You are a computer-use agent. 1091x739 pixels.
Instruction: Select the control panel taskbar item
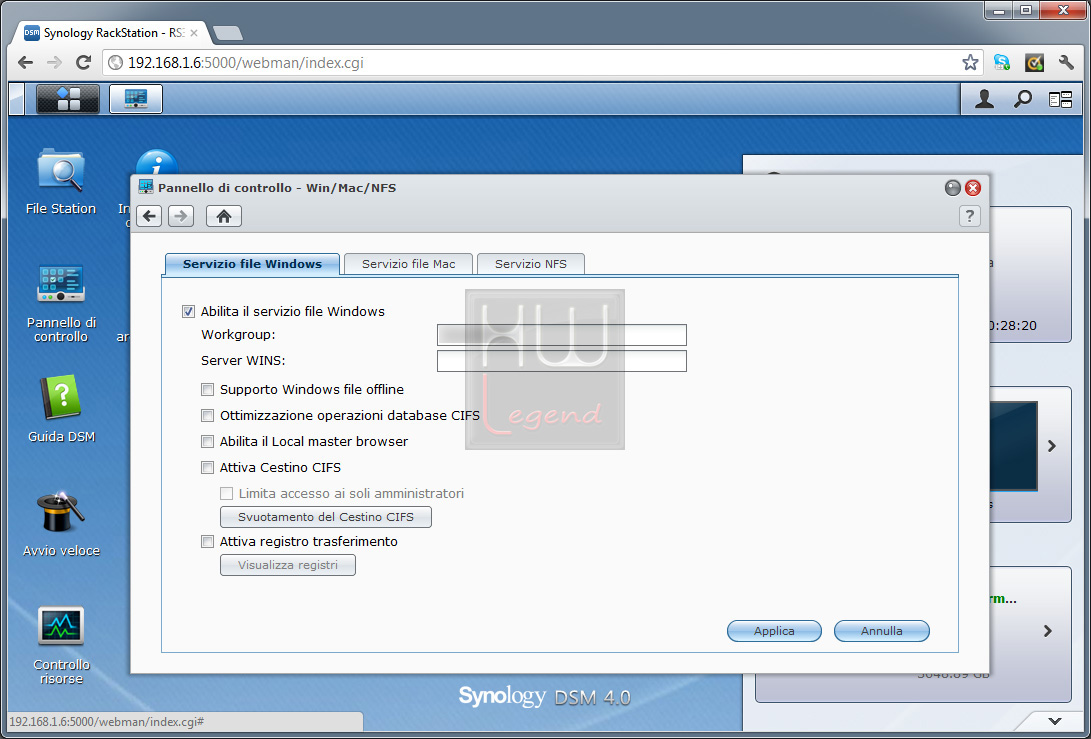tap(136, 99)
